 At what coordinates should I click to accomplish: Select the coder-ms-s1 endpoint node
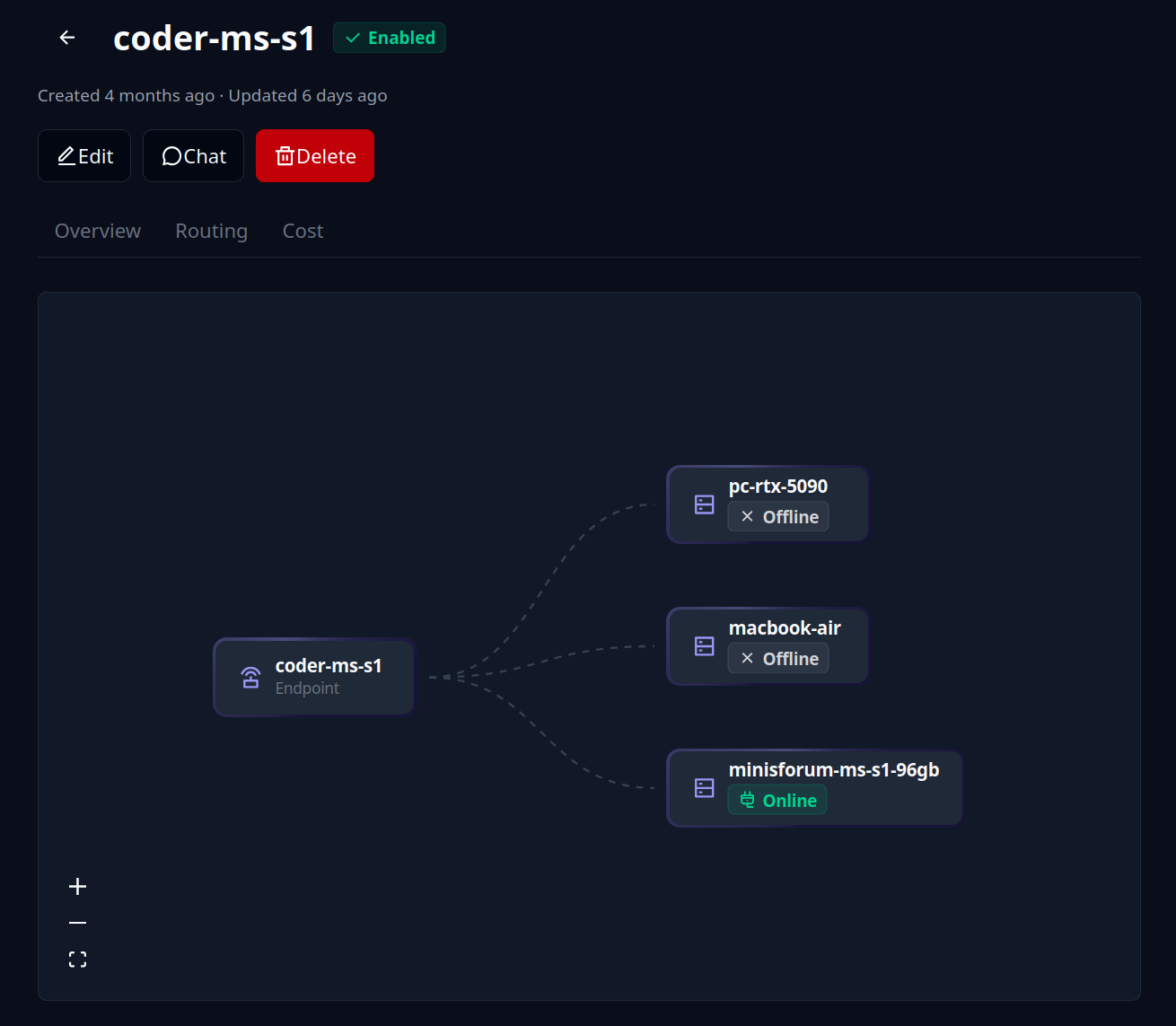click(x=314, y=677)
